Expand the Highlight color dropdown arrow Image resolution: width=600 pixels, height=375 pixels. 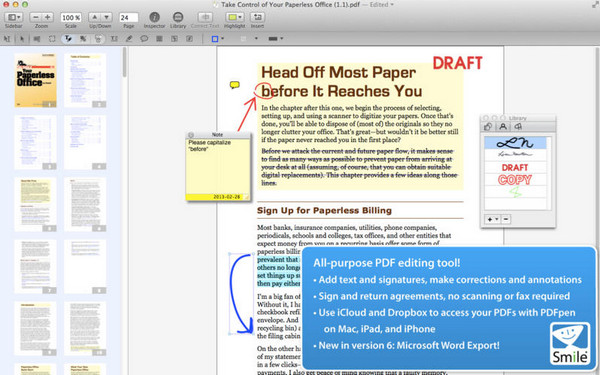click(x=240, y=17)
